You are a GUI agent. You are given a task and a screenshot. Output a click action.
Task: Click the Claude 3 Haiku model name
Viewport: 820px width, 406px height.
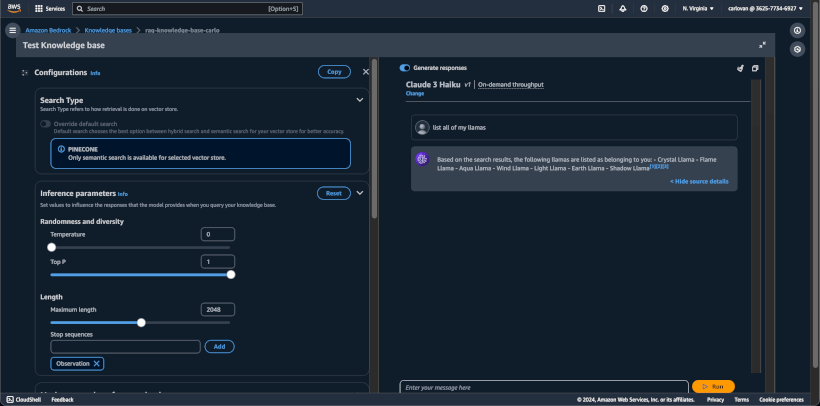(x=433, y=84)
